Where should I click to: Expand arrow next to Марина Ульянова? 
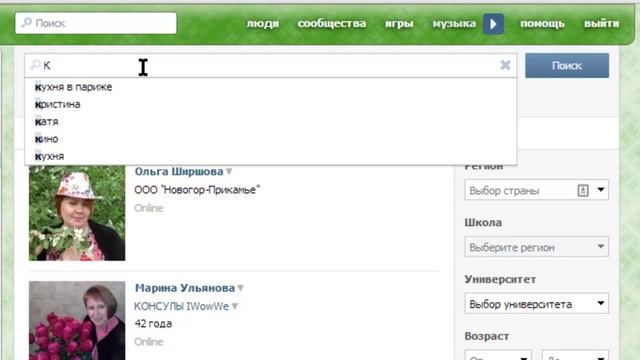pyautogui.click(x=240, y=288)
